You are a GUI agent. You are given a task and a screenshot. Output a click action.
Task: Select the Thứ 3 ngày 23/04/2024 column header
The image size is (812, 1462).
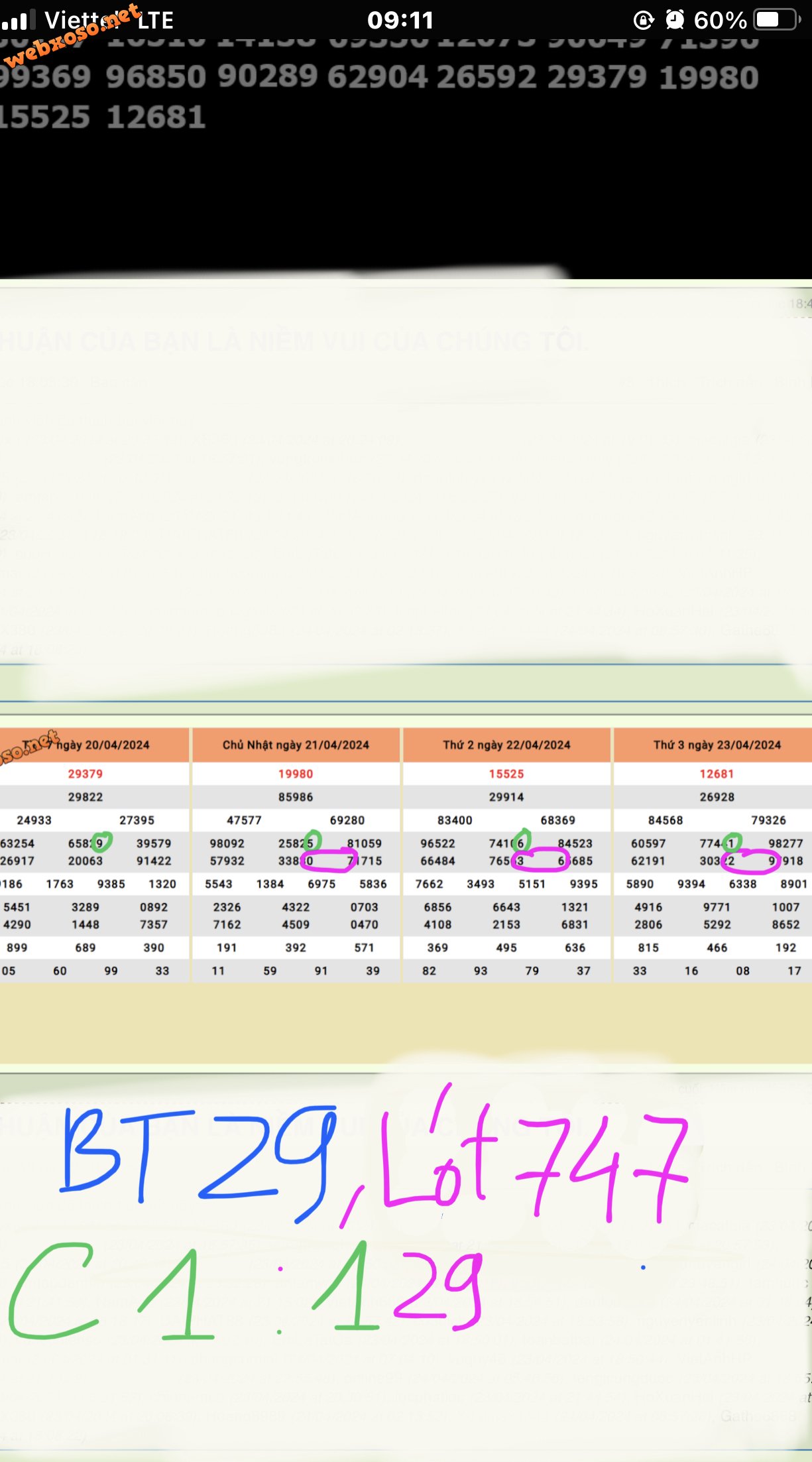[x=717, y=745]
